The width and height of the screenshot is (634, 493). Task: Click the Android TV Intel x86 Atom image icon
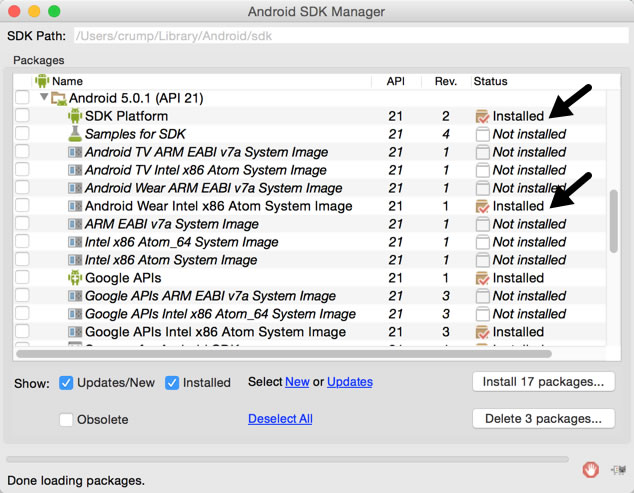[75, 170]
